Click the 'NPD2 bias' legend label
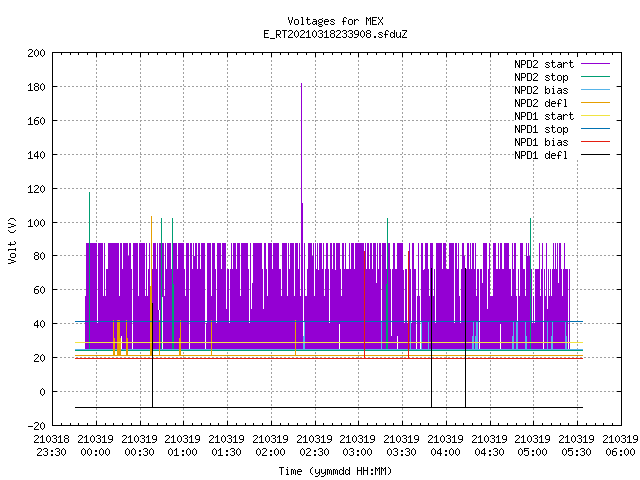 pyautogui.click(x=541, y=90)
